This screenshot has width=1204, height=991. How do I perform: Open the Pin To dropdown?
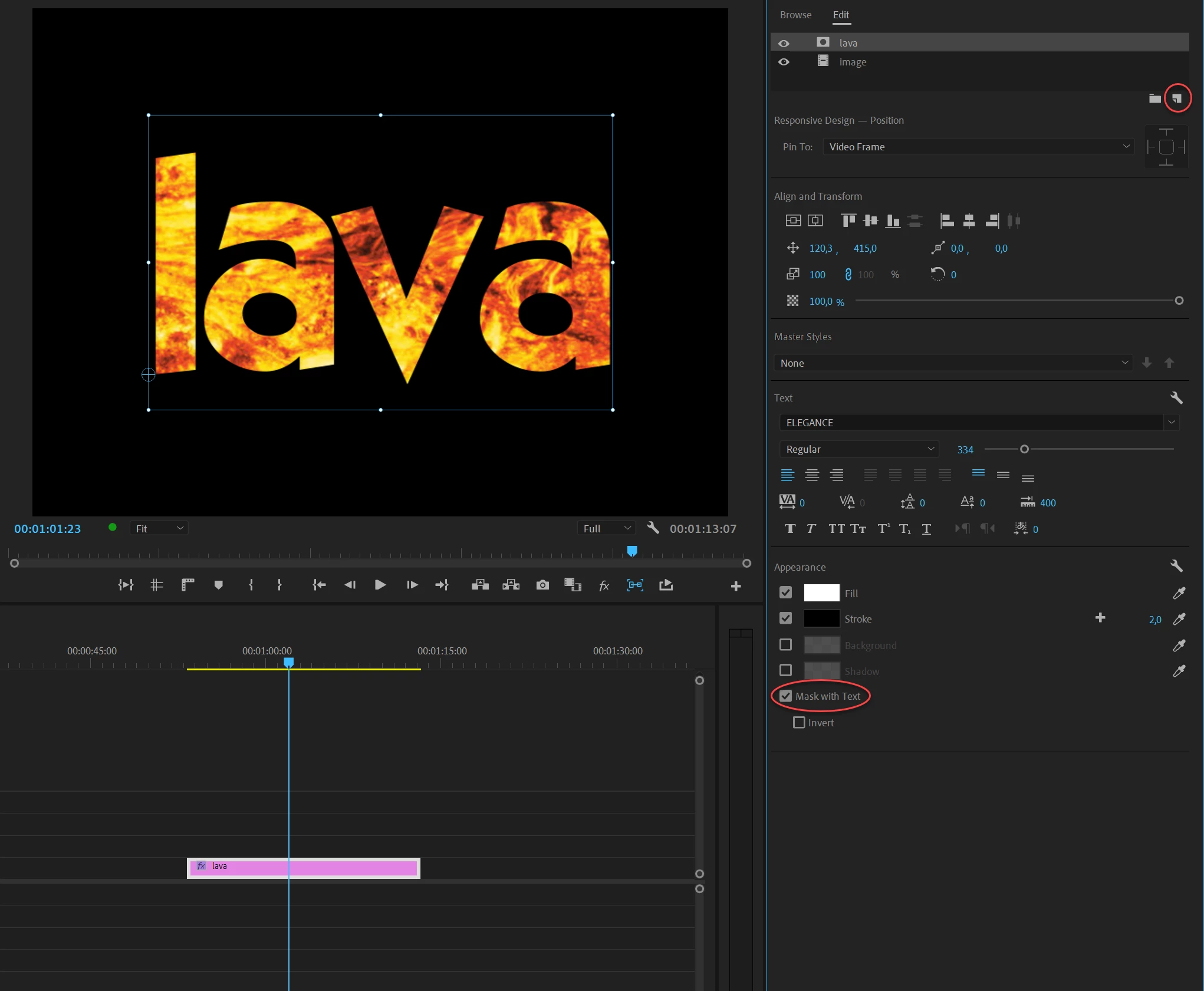coord(978,147)
